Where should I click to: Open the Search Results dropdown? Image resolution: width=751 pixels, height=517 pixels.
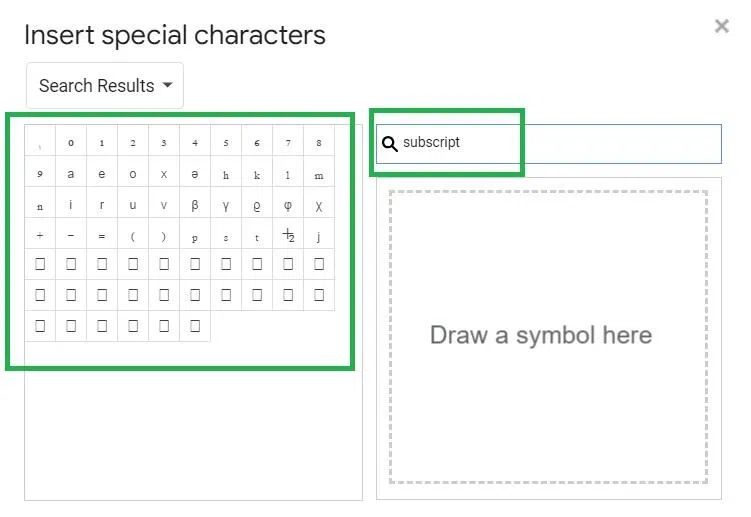pos(105,86)
